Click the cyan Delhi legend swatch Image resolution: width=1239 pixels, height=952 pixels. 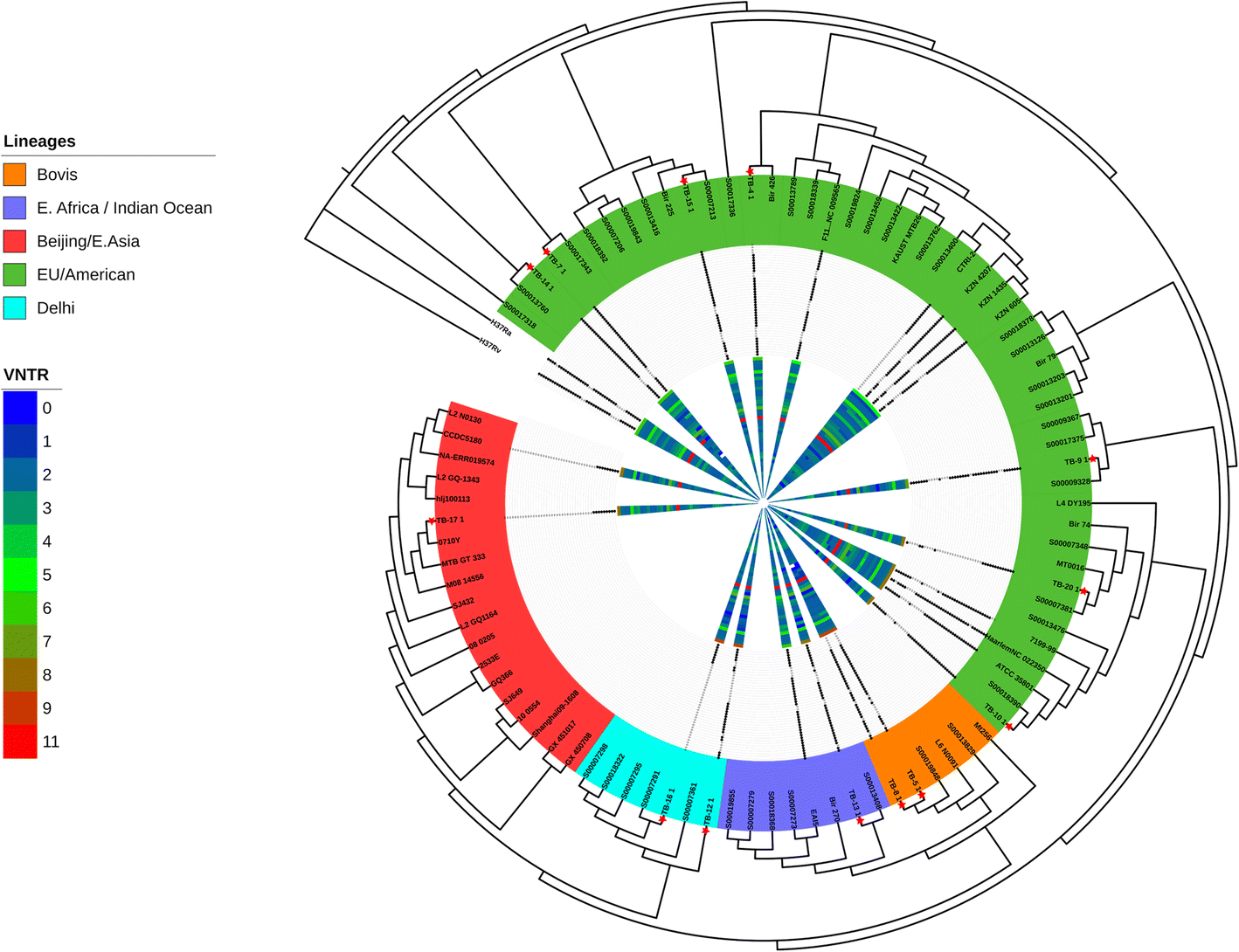pos(15,307)
